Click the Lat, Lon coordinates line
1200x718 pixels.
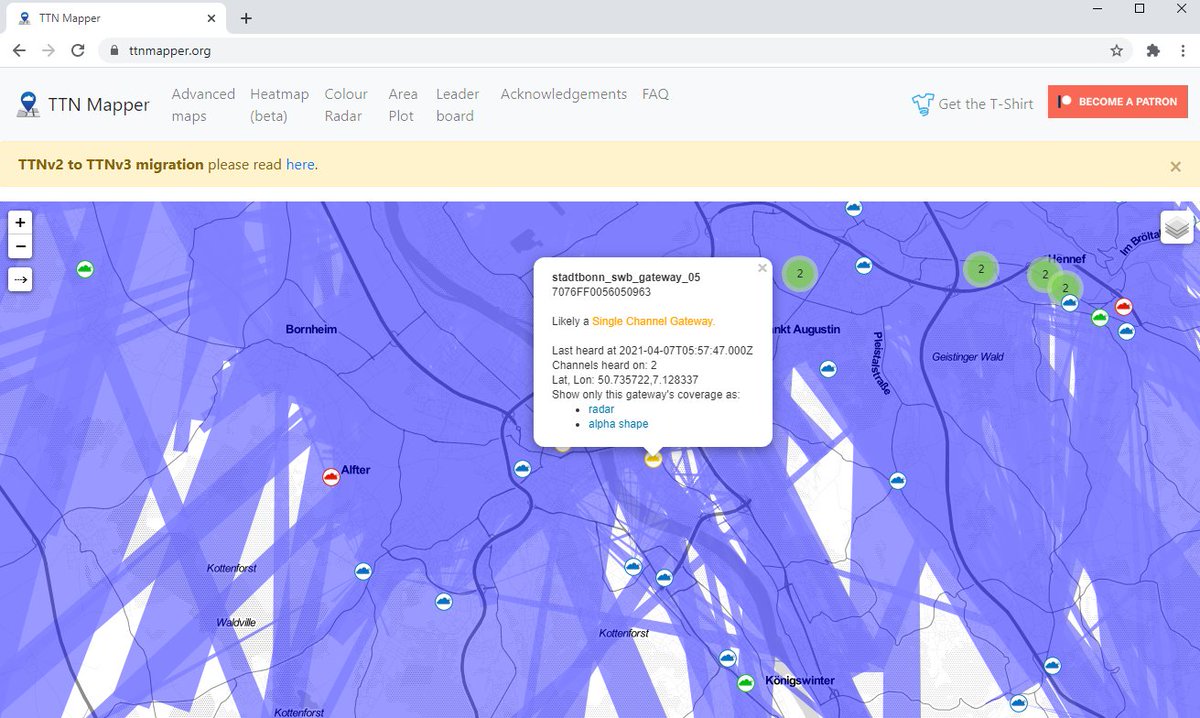625,380
